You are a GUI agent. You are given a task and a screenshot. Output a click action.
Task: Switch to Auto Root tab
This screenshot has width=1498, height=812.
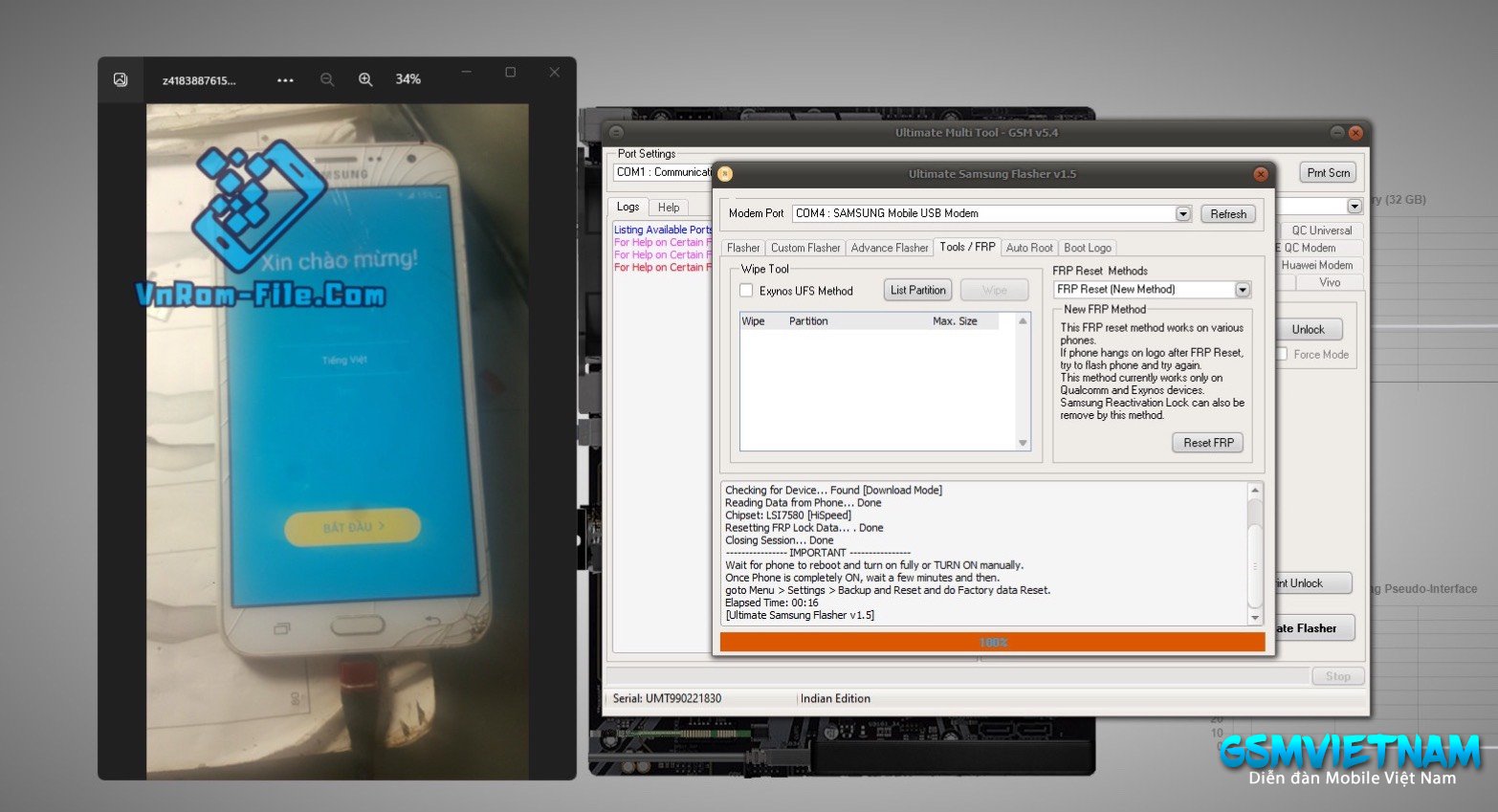(1029, 248)
